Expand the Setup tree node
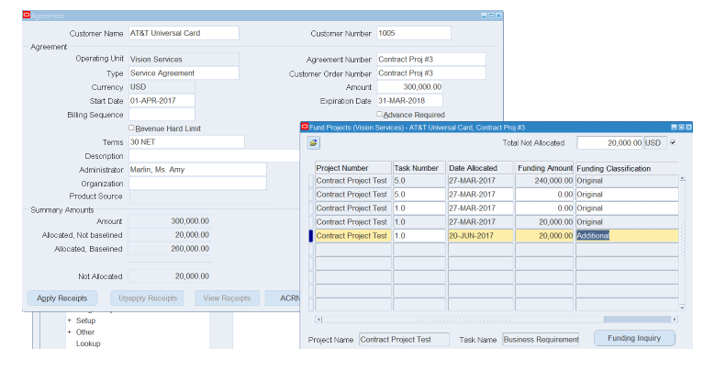Image resolution: width=713 pixels, height=374 pixels. coord(70,320)
